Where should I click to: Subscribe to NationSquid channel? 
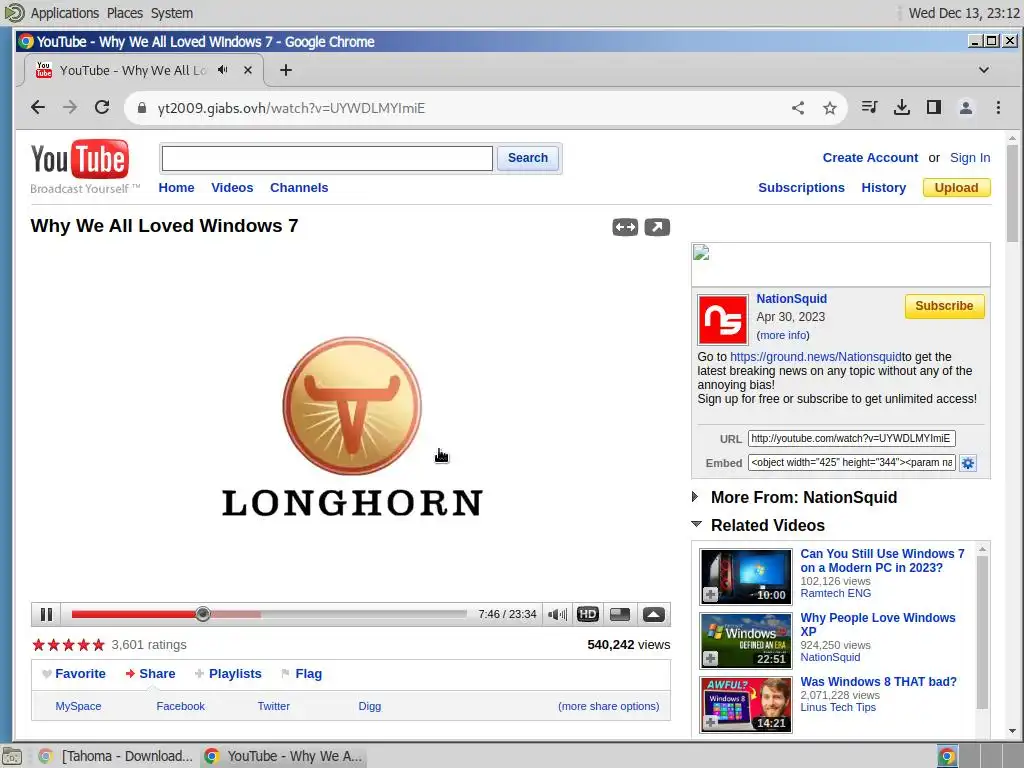click(944, 306)
